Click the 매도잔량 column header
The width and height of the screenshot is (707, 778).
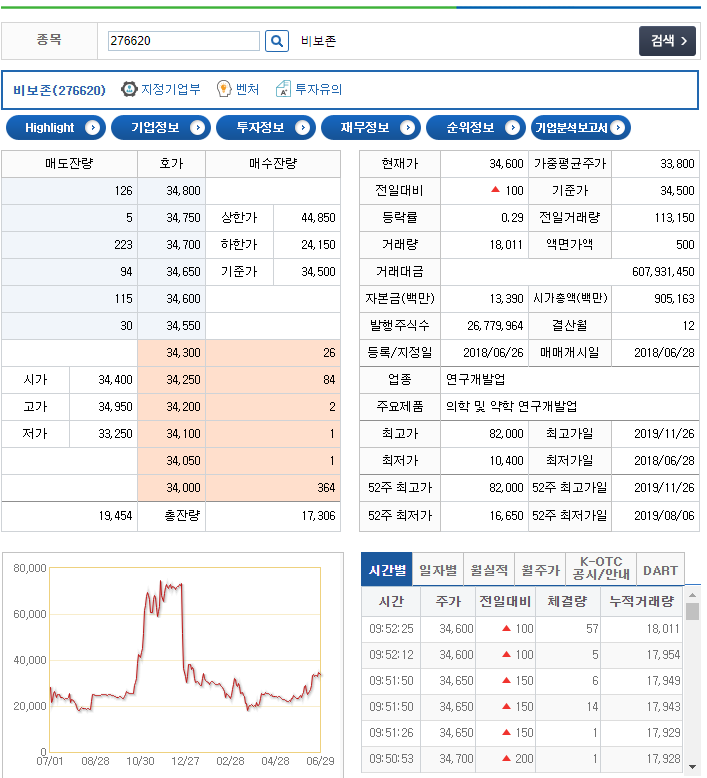69,164
